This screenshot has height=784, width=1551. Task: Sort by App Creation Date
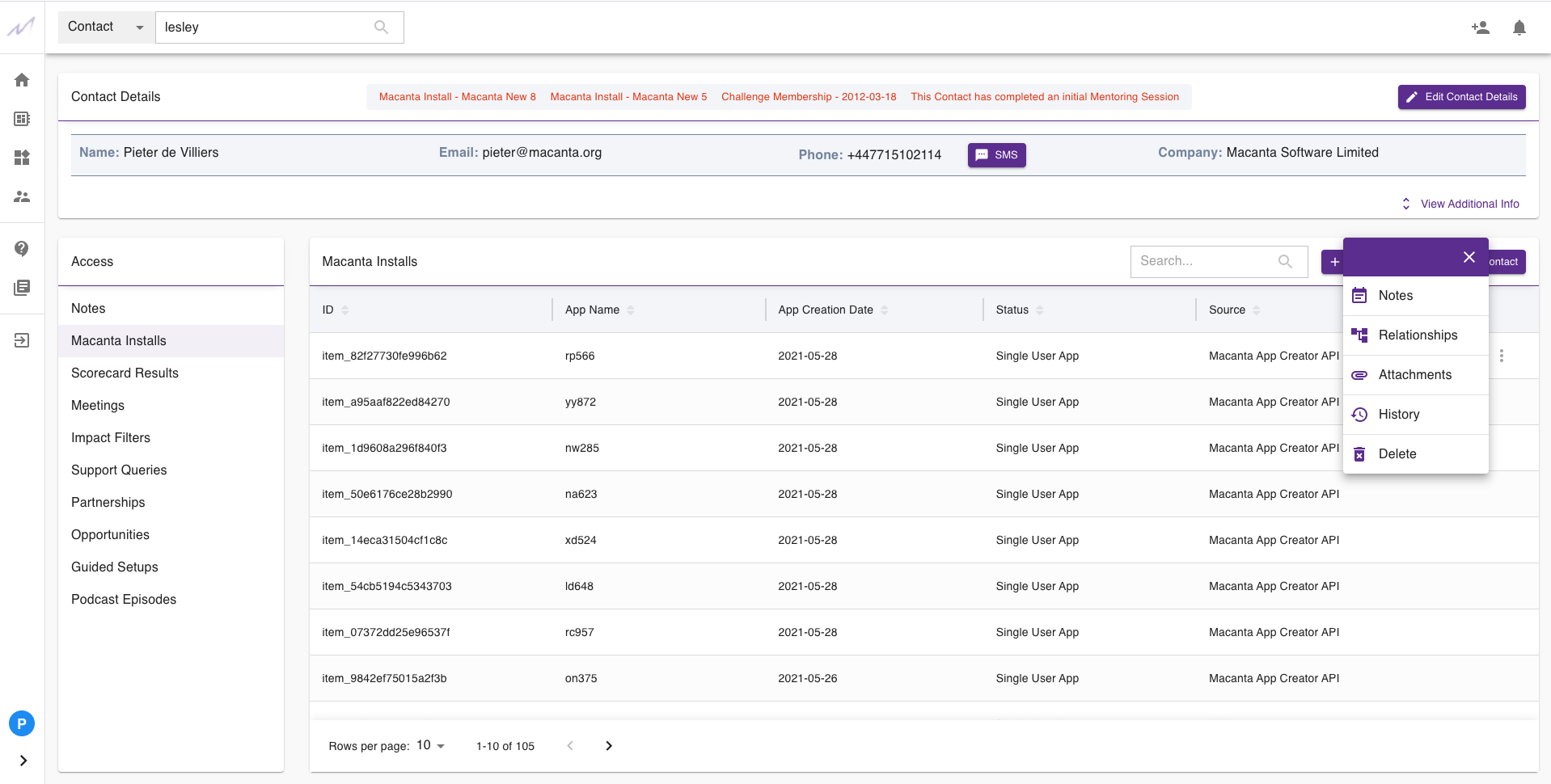(x=884, y=310)
